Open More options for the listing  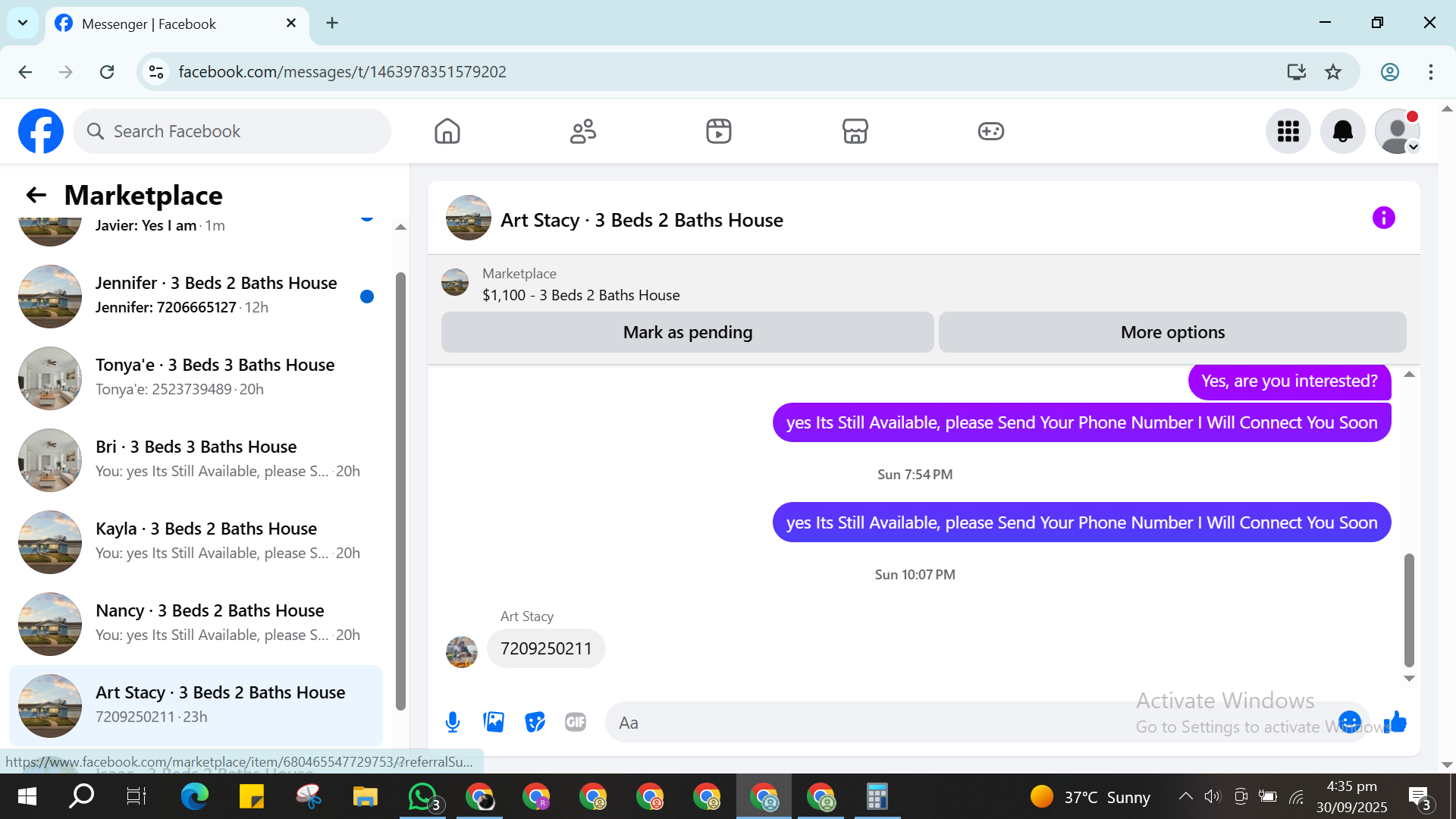(x=1172, y=332)
